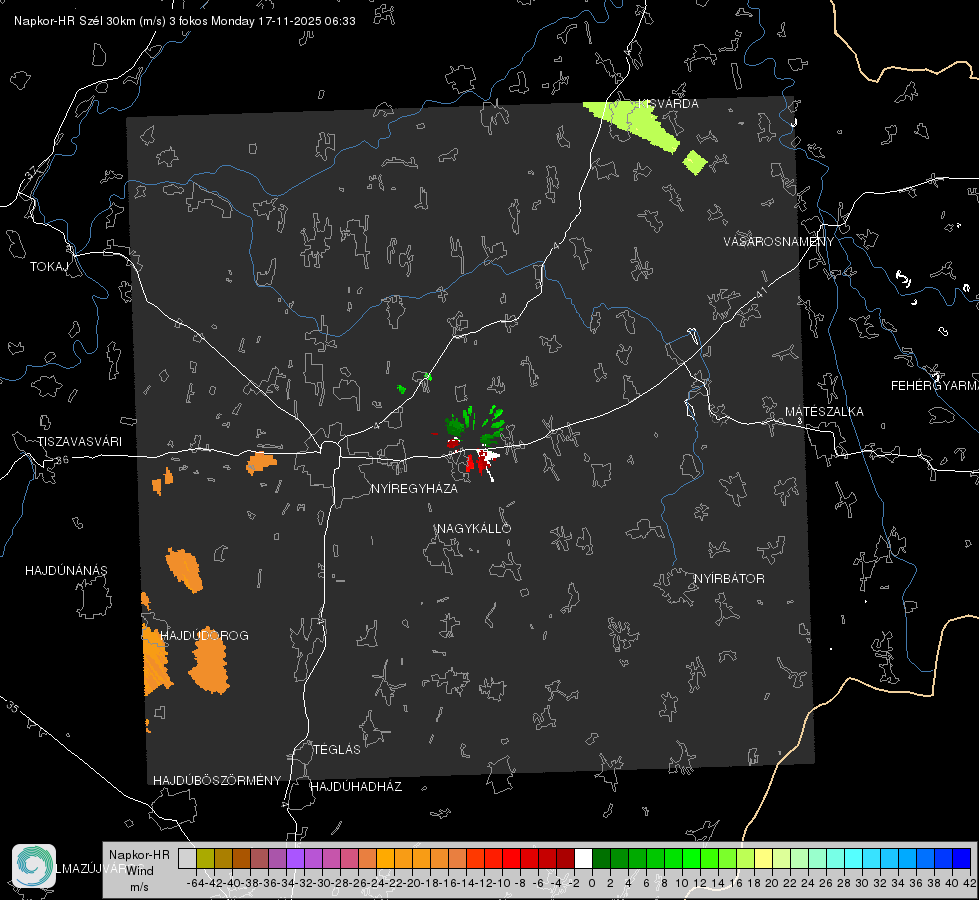Image resolution: width=979 pixels, height=900 pixels.
Task: Click the Wind label in legend
Action: [x=140, y=871]
